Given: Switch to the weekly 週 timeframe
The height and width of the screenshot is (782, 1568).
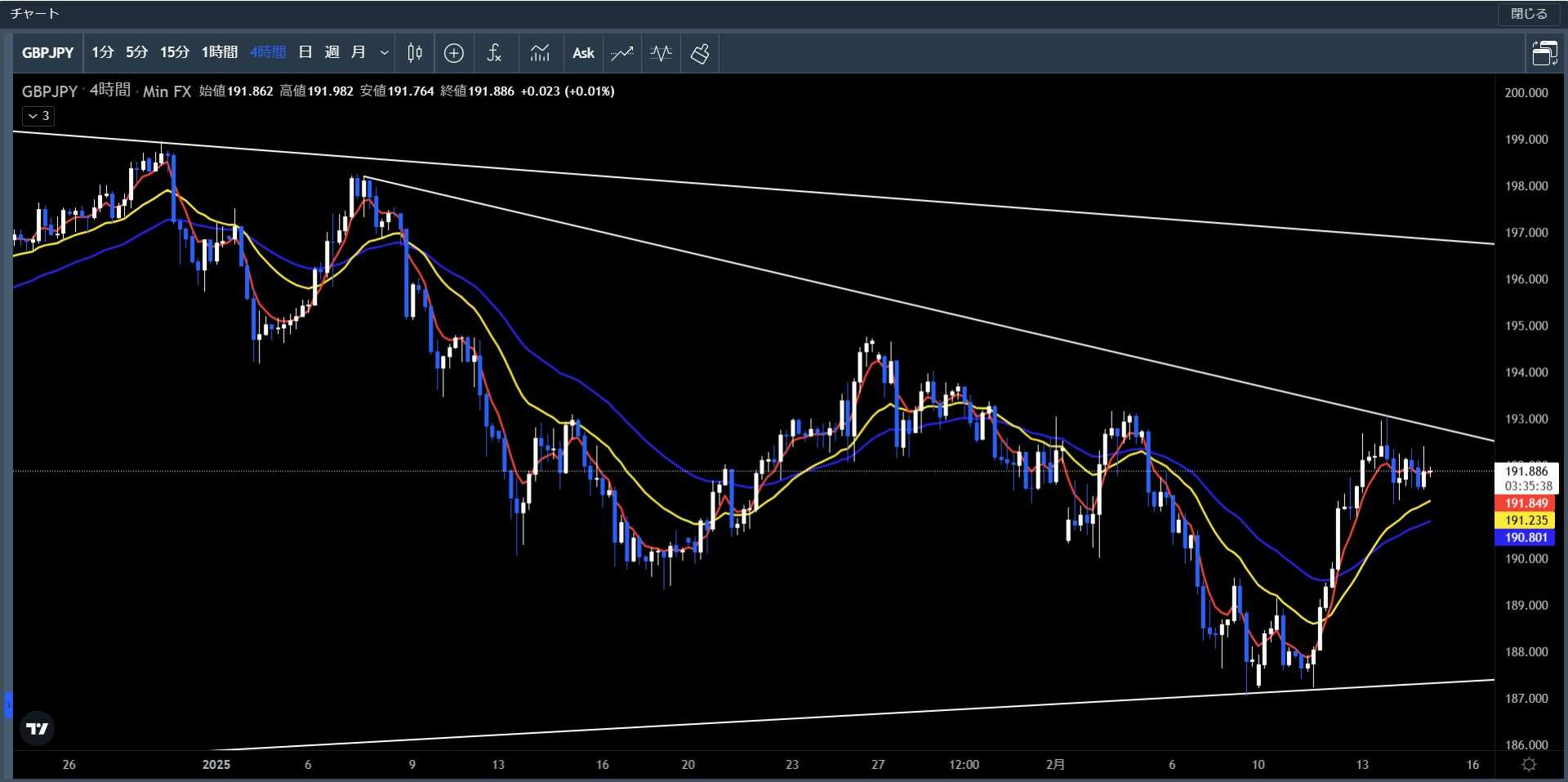Looking at the screenshot, I should 332,53.
